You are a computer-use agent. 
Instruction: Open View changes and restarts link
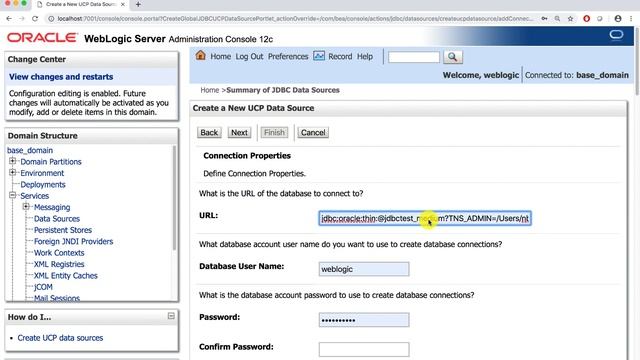click(61, 77)
